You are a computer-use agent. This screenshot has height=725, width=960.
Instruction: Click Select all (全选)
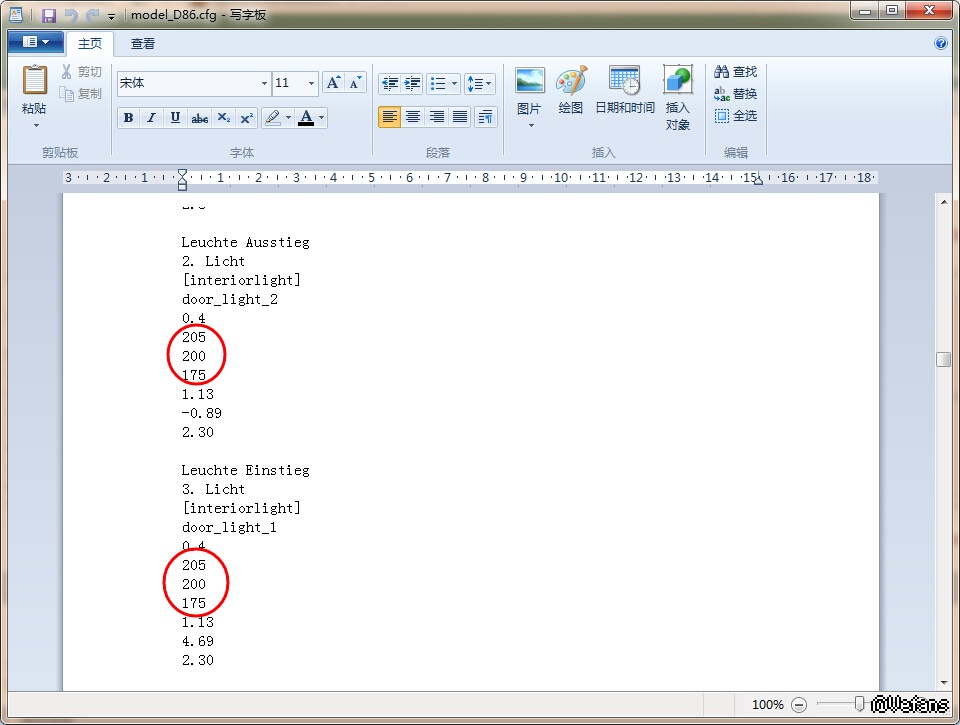coord(735,116)
